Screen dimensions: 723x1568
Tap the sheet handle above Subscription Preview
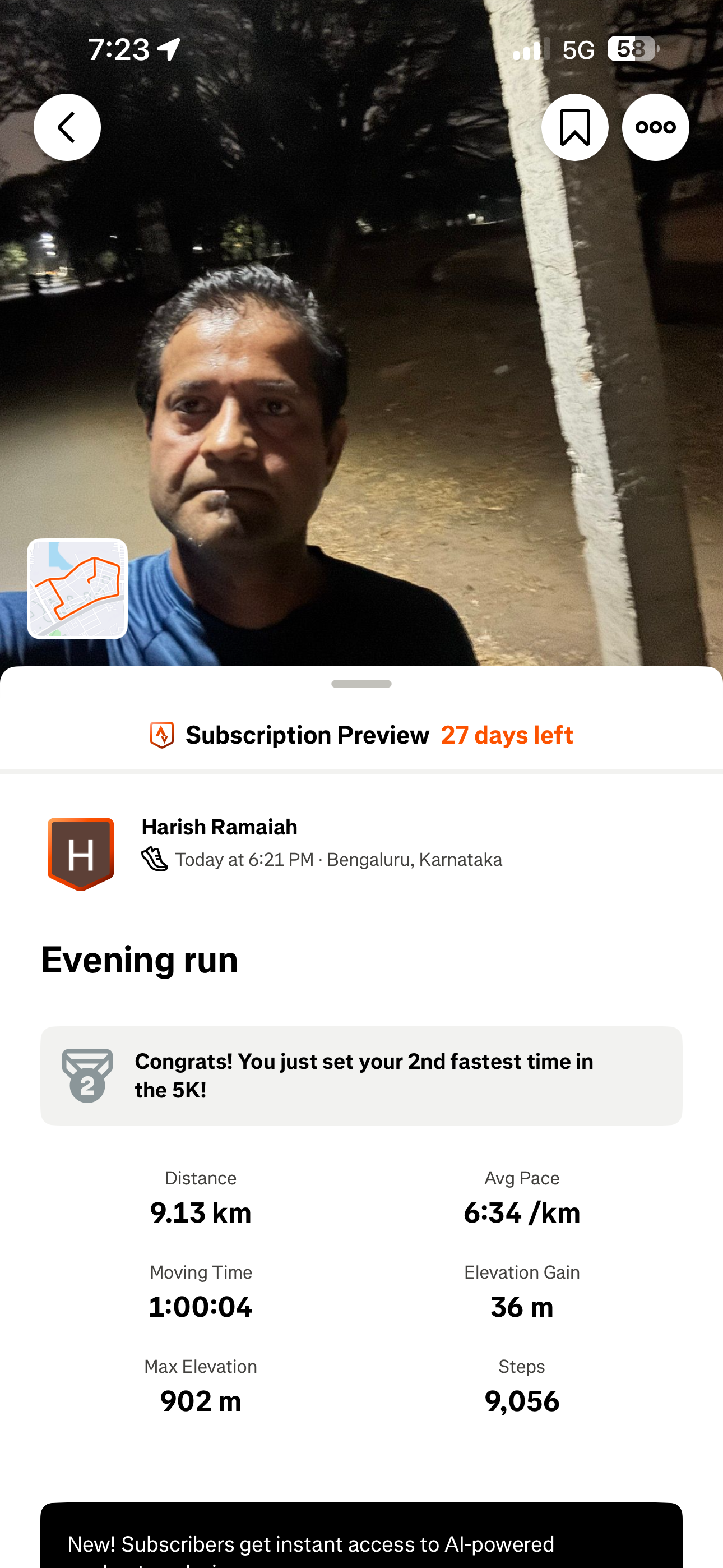(x=361, y=684)
